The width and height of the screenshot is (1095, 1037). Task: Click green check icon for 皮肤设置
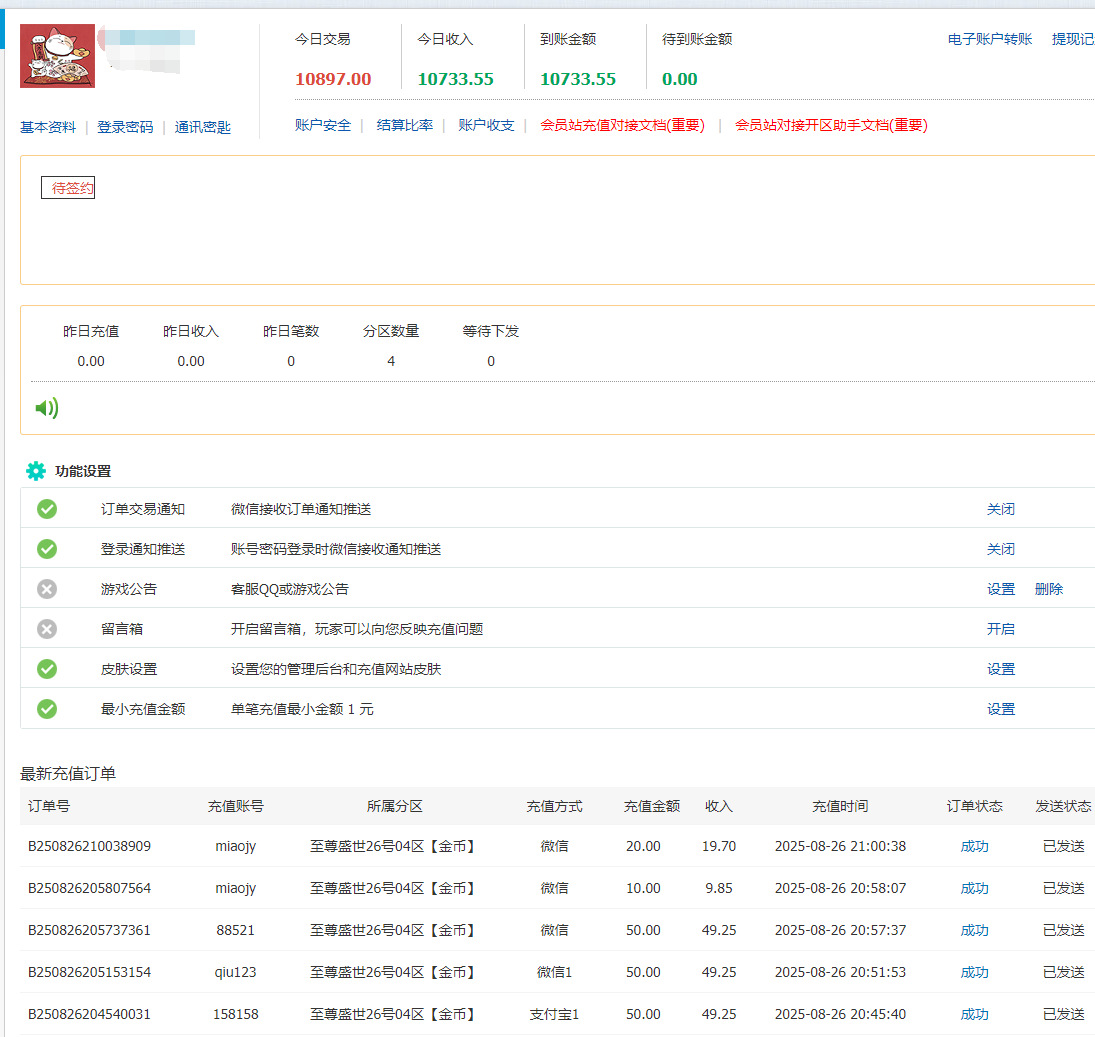(47, 669)
